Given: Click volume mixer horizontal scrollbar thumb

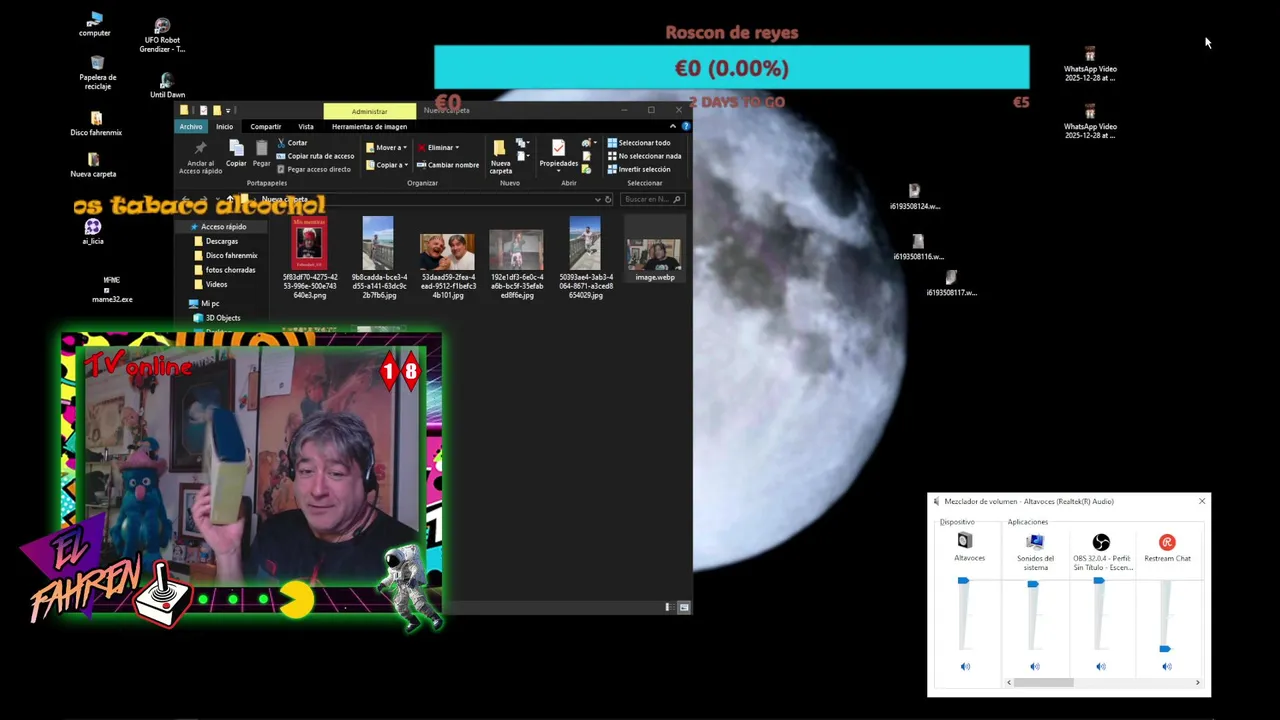Looking at the screenshot, I should click(x=1044, y=682).
